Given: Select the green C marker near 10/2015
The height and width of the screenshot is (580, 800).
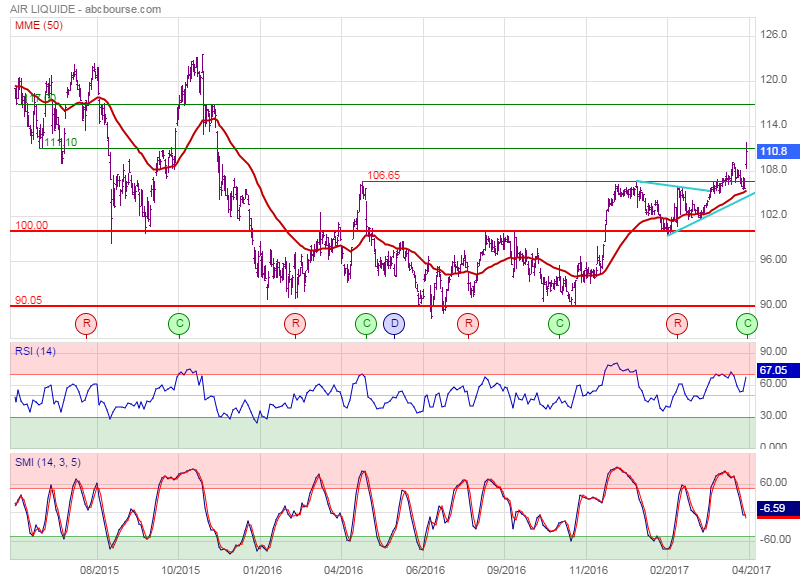Looking at the screenshot, I should click(x=179, y=323).
